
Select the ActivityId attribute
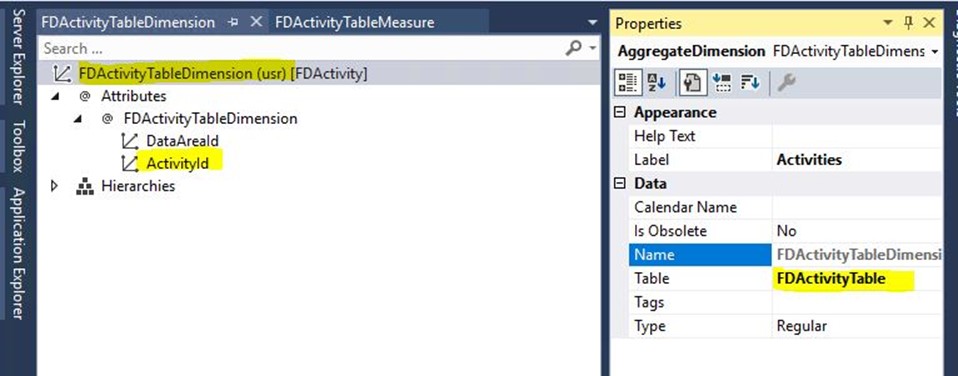[x=177, y=163]
